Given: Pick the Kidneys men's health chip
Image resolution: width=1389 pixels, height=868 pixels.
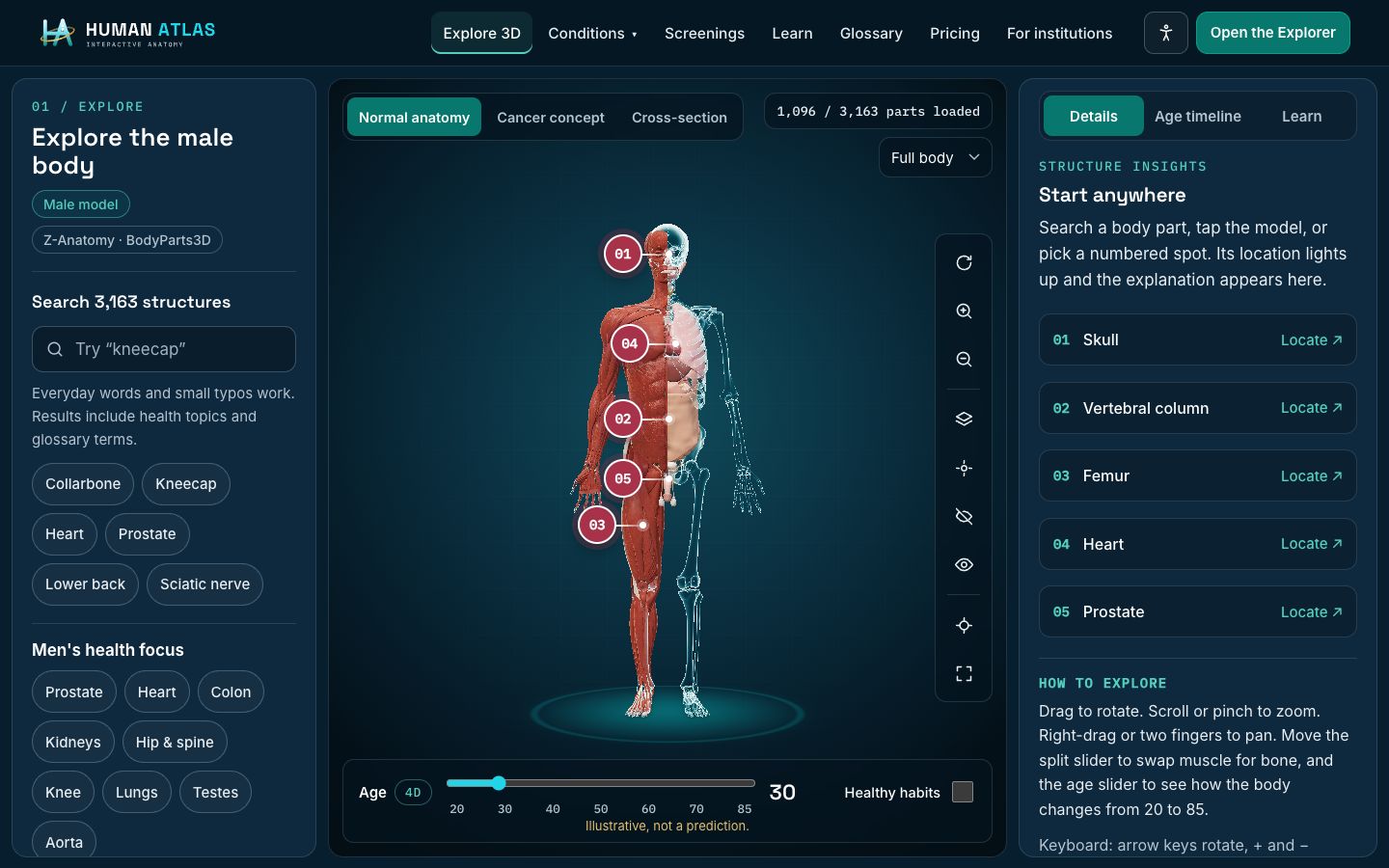Looking at the screenshot, I should [x=73, y=742].
